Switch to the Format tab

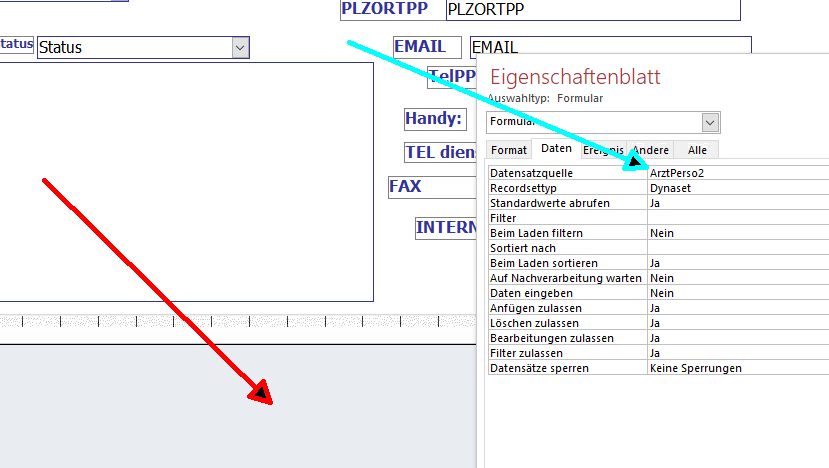509,150
